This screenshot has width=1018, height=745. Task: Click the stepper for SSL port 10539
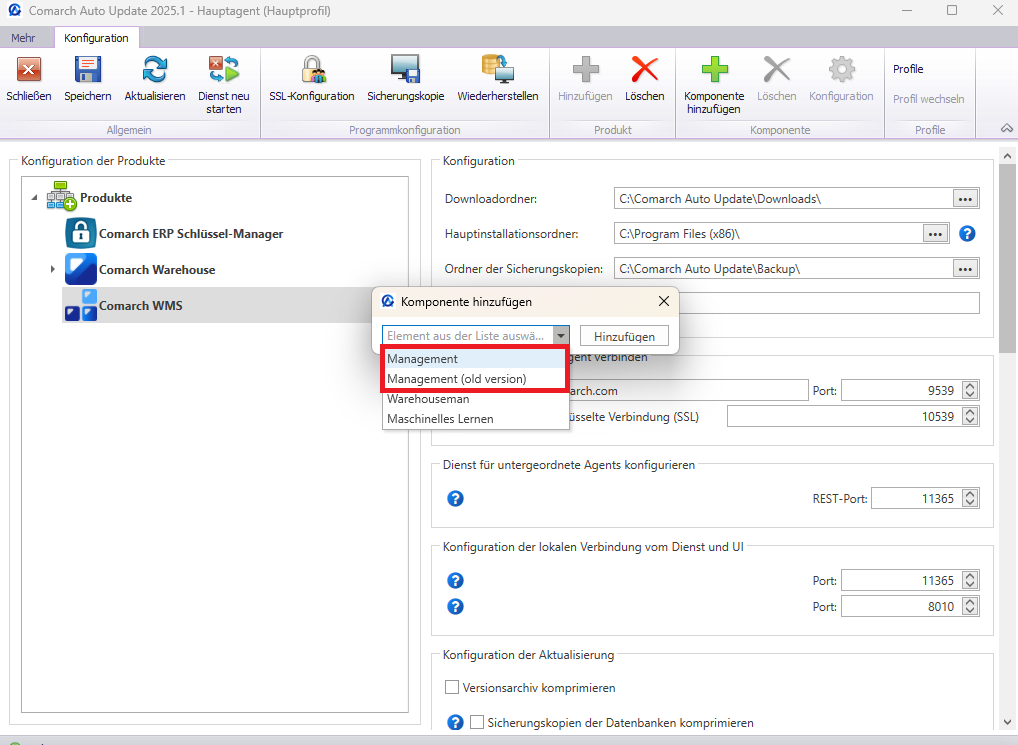coord(970,416)
